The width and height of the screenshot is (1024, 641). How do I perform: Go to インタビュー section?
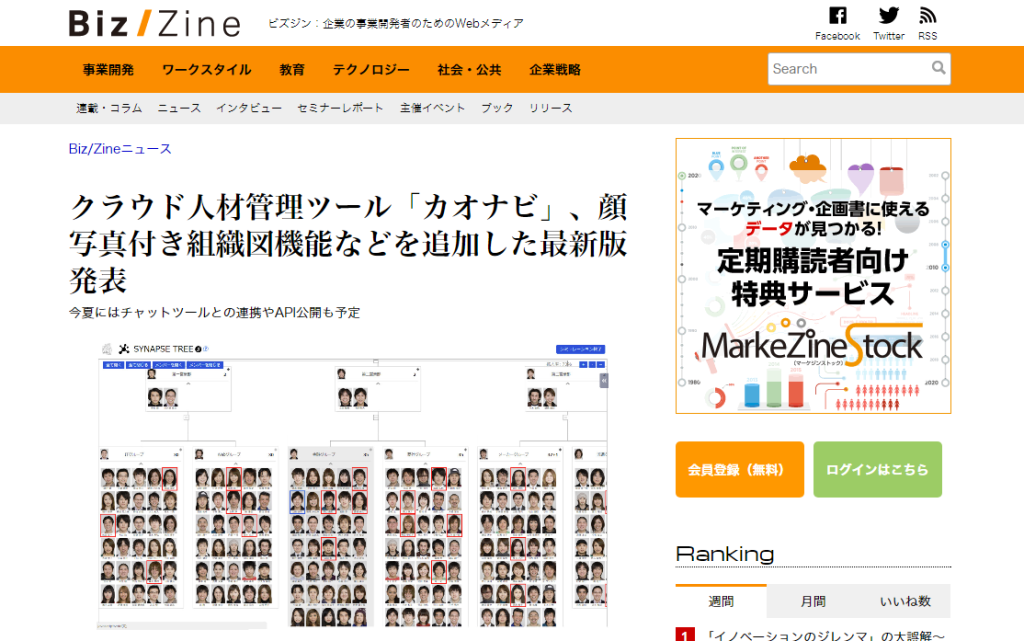tap(249, 108)
